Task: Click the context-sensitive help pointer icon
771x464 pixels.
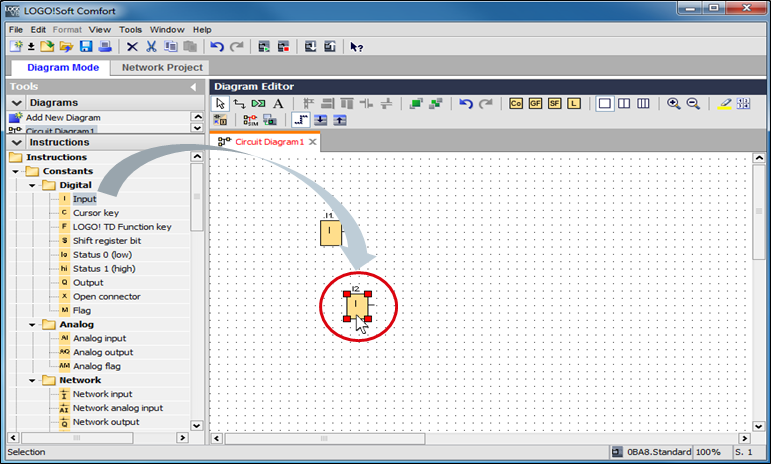Action: click(356, 47)
